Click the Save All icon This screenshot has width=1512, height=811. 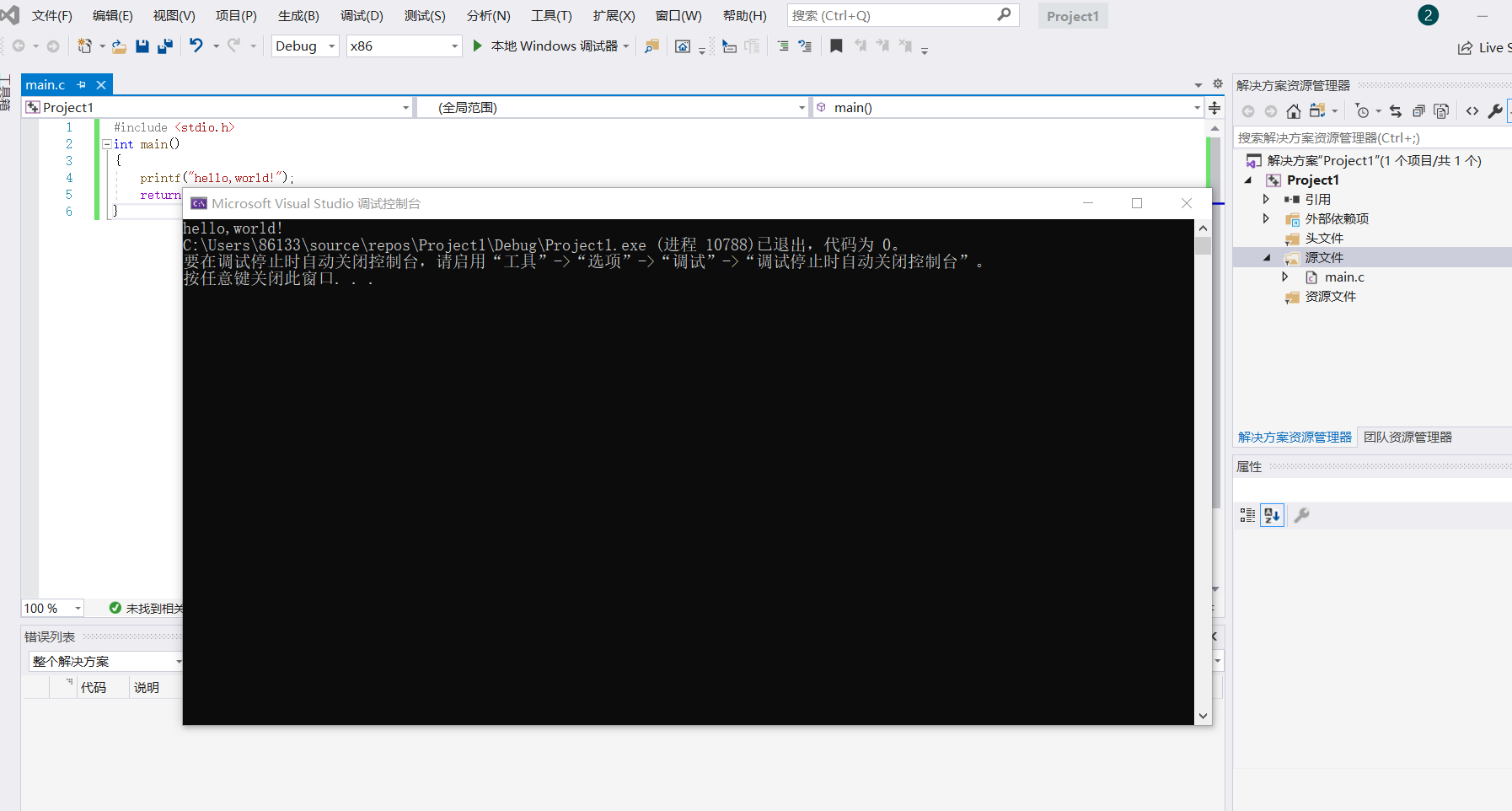click(165, 46)
